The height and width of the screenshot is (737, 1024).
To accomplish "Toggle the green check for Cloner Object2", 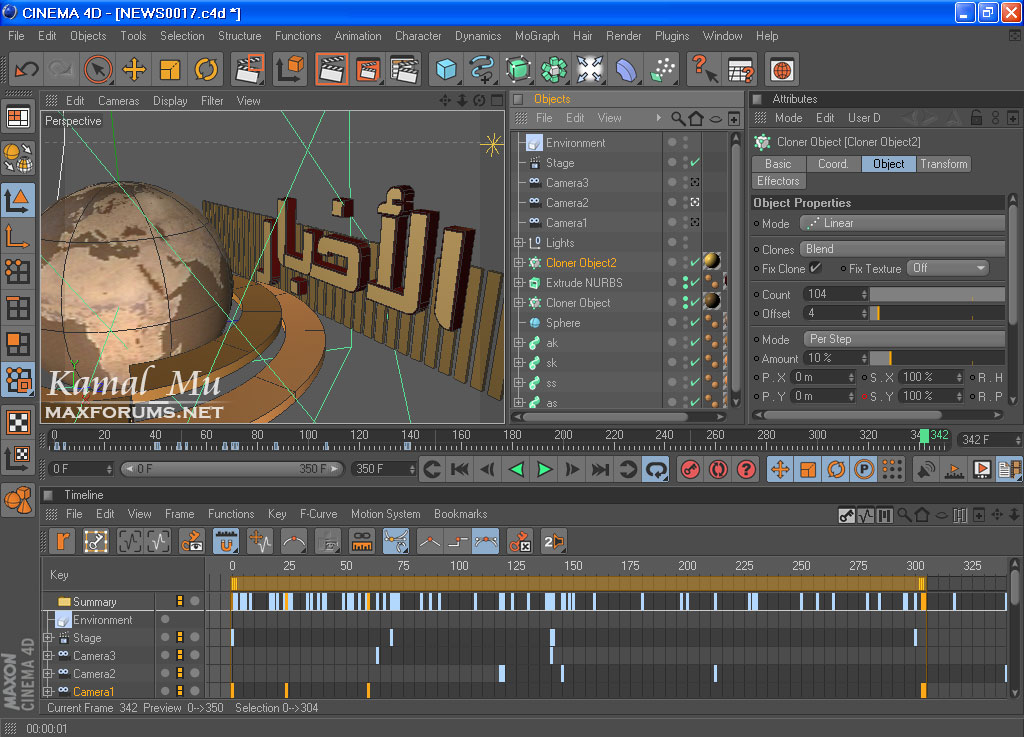I will (x=695, y=262).
